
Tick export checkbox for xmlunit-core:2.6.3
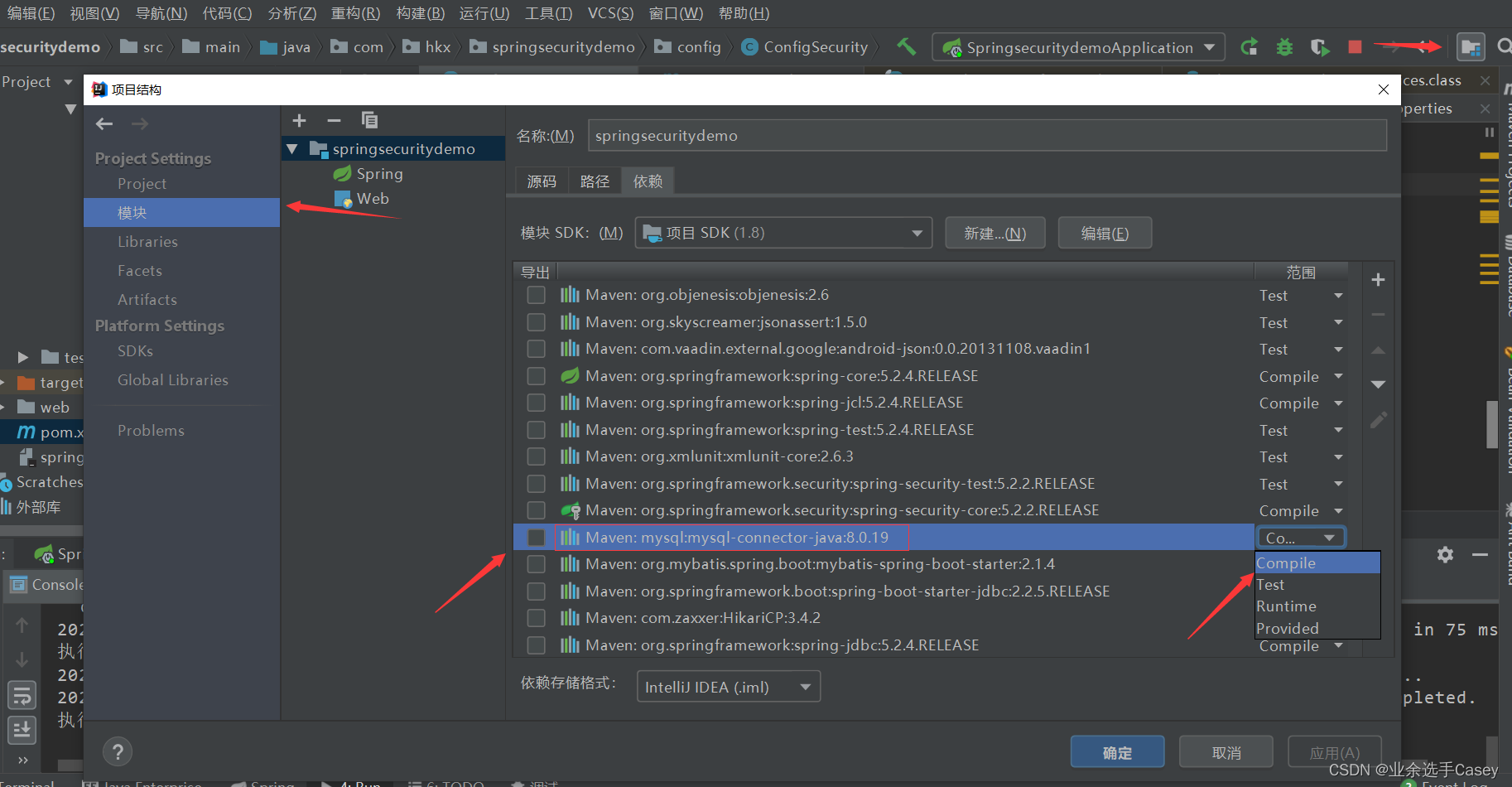tap(537, 456)
